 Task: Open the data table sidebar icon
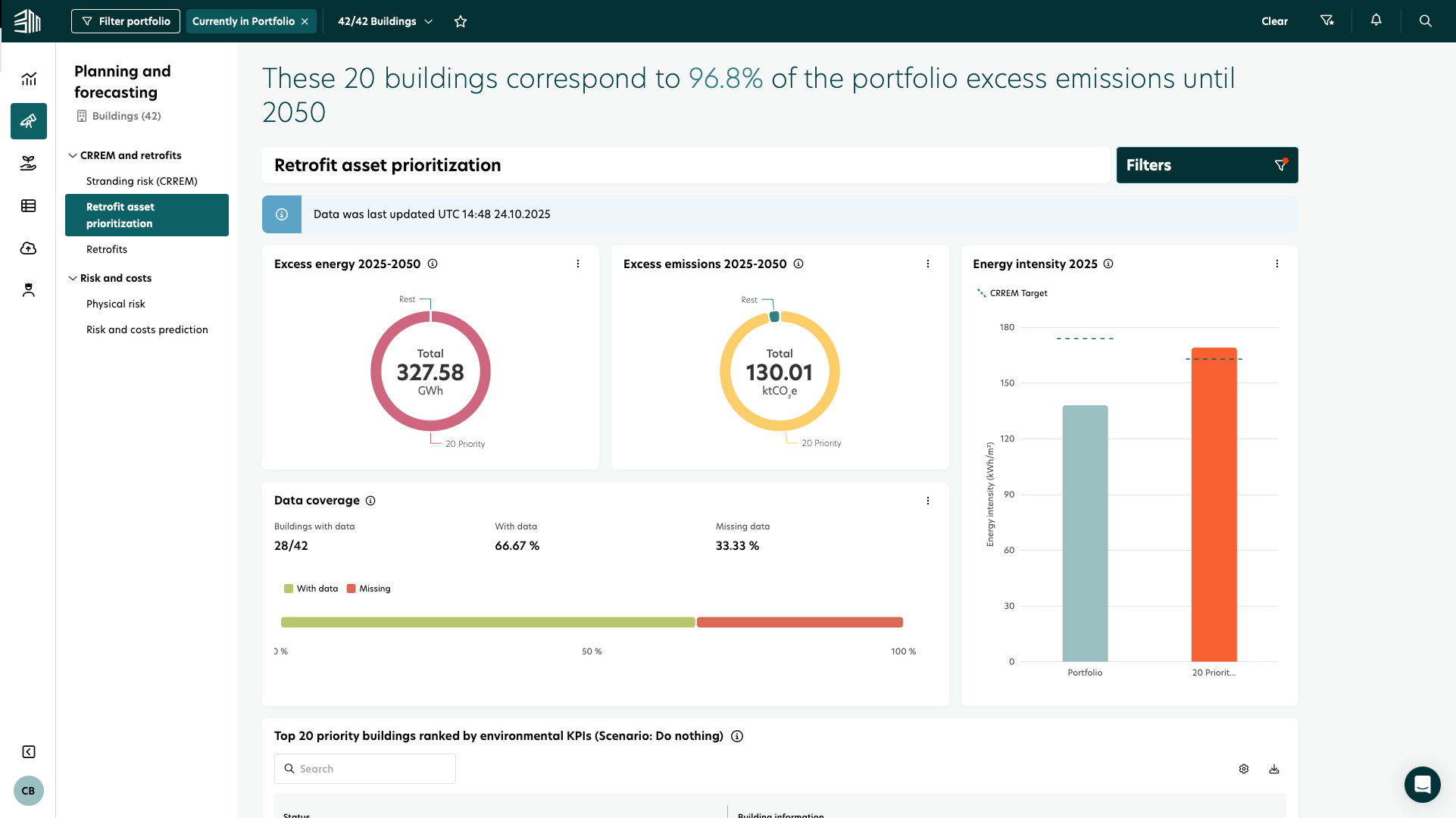pos(29,206)
